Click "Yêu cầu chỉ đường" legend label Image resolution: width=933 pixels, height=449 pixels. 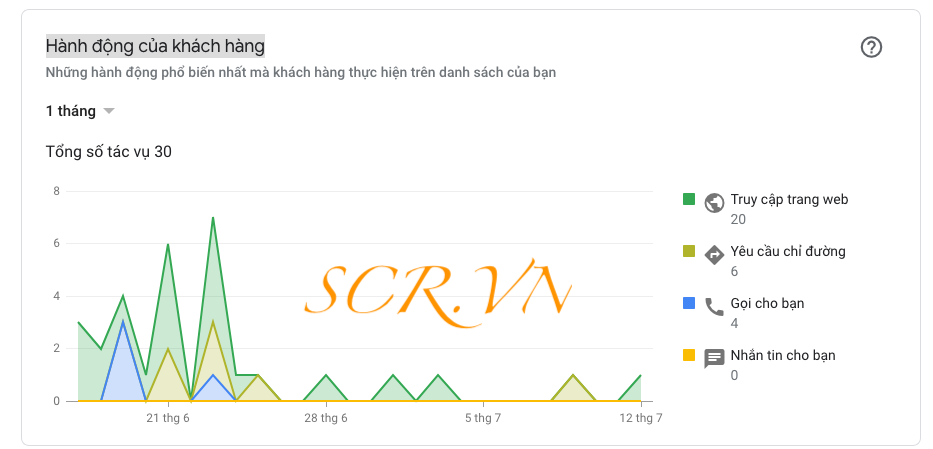pyautogui.click(x=788, y=251)
